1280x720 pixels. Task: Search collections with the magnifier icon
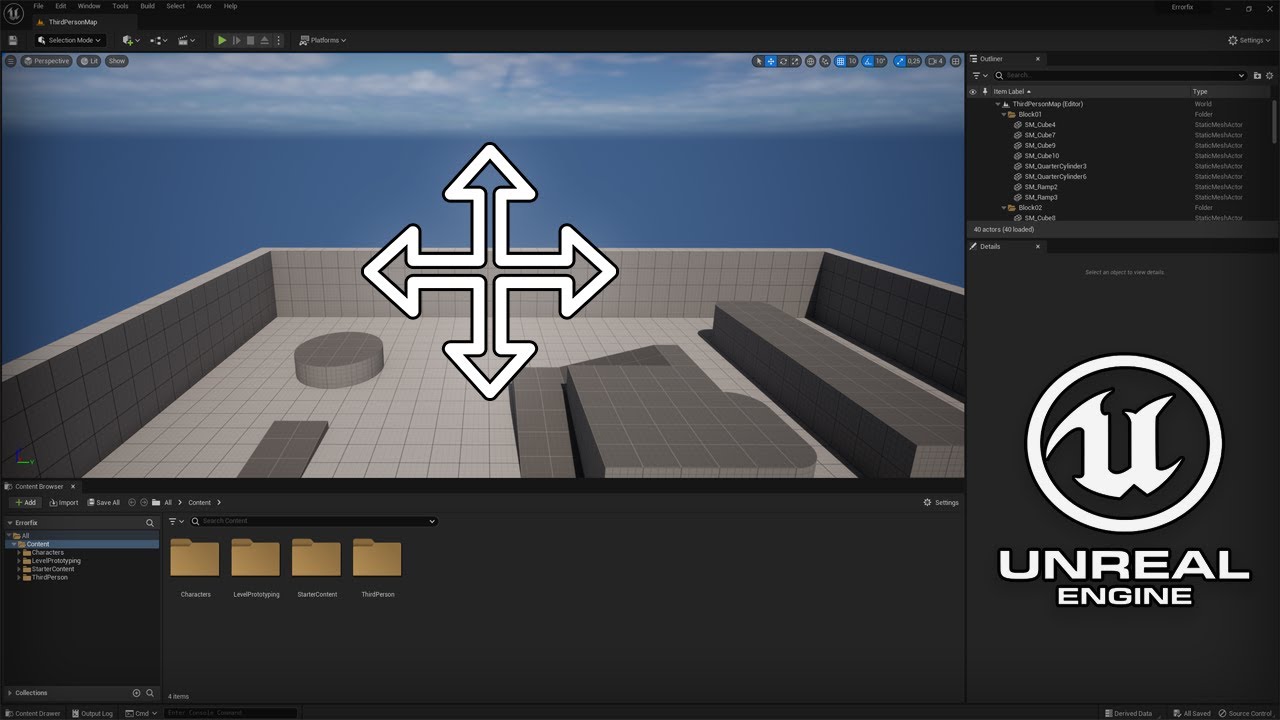tap(150, 692)
